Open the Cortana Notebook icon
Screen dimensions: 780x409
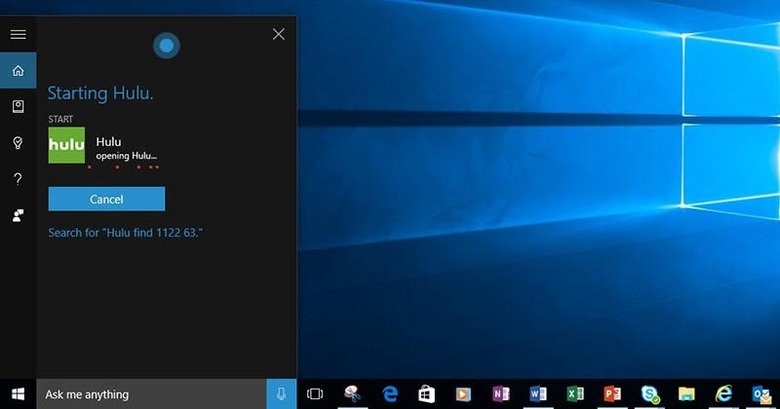[x=18, y=106]
